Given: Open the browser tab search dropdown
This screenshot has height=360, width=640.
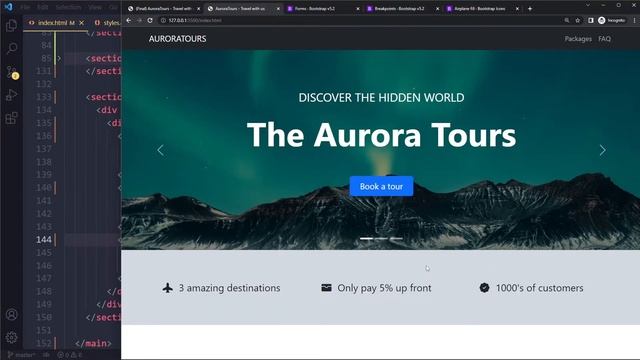Looking at the screenshot, I should click(x=588, y=5).
